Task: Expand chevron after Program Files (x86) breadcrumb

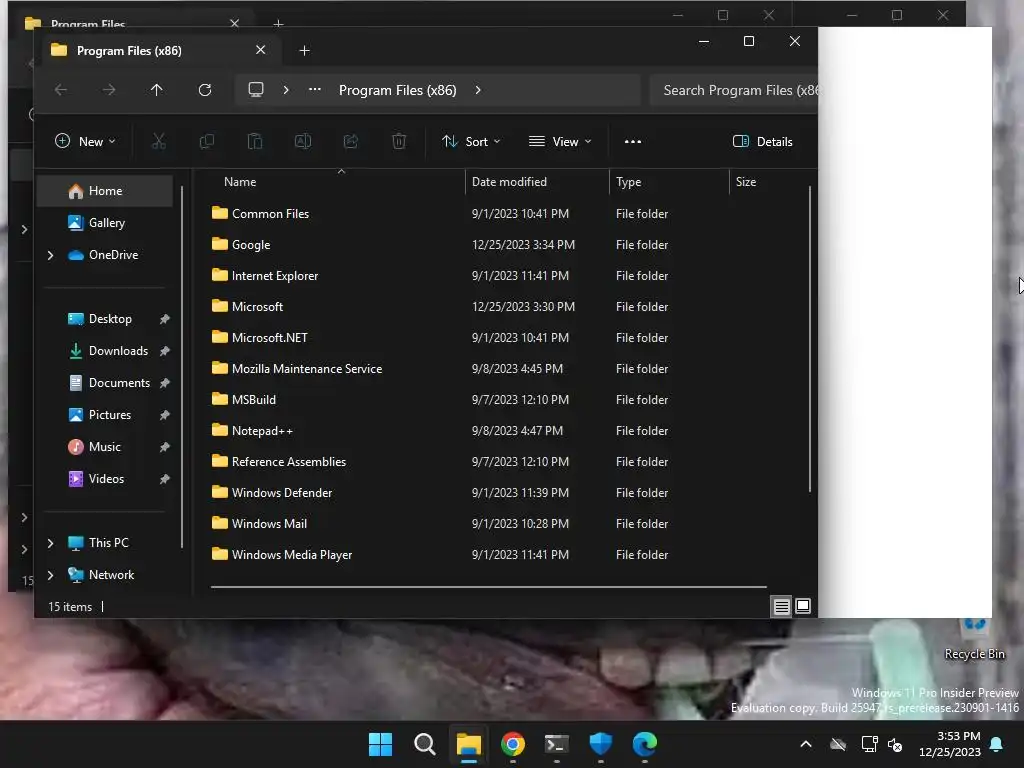Action: point(478,90)
